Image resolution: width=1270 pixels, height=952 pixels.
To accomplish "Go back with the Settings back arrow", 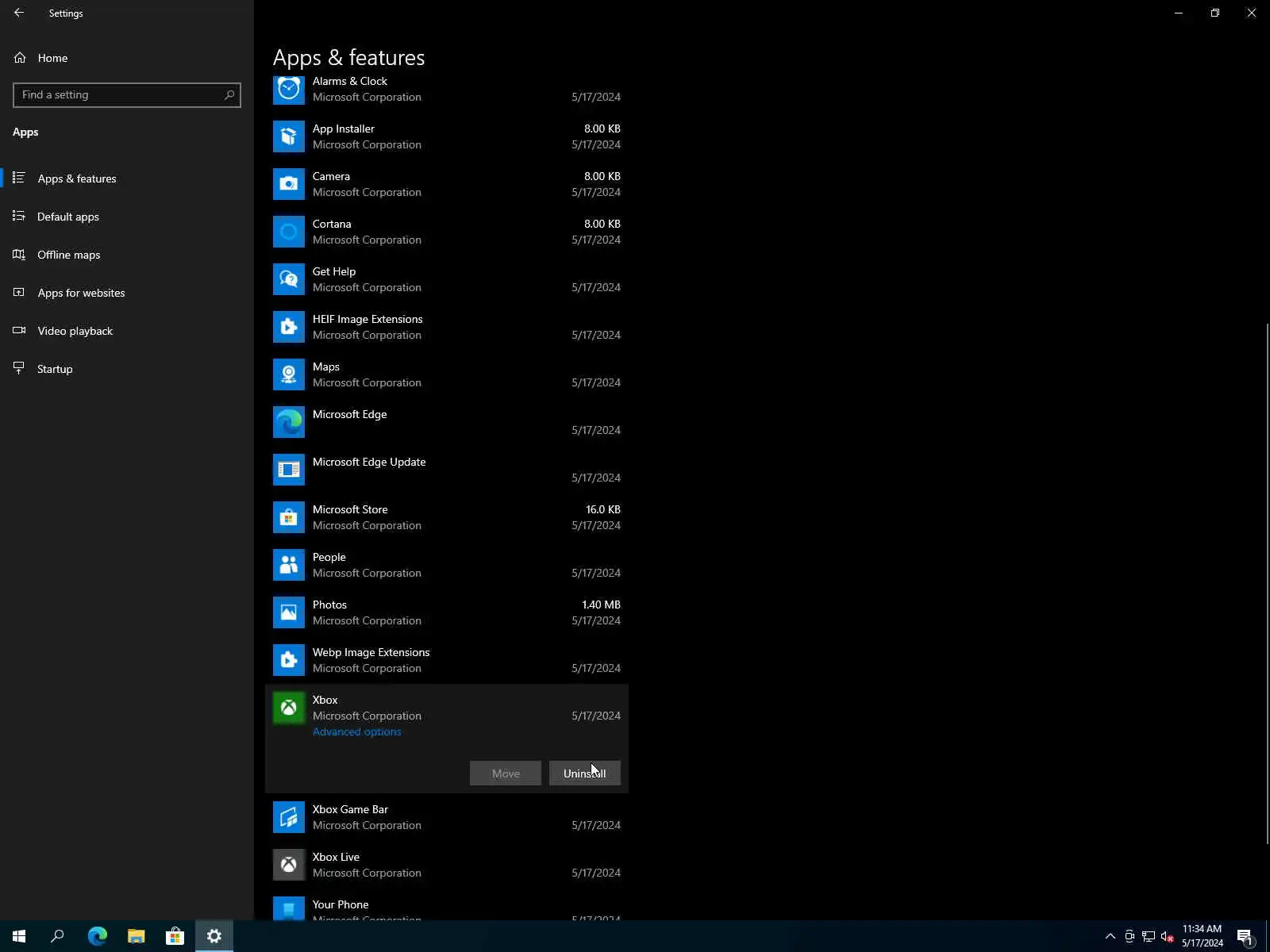I will pyautogui.click(x=19, y=13).
